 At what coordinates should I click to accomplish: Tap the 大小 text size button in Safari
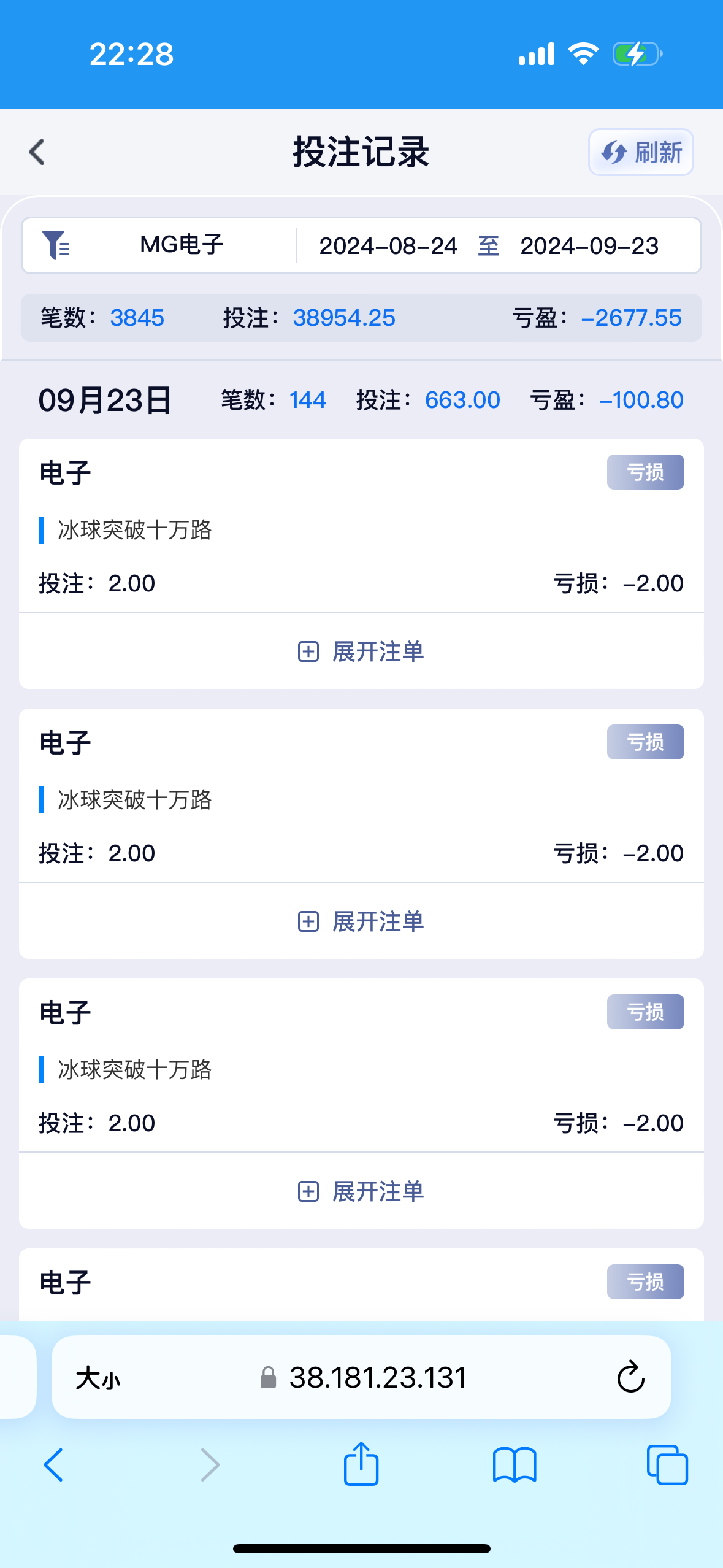[x=98, y=1378]
